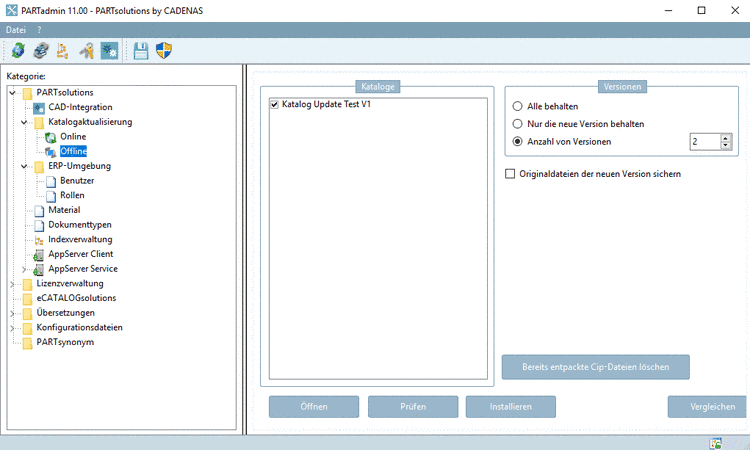Click the Material document icon
This screenshot has width=750, height=450.
click(x=39, y=210)
